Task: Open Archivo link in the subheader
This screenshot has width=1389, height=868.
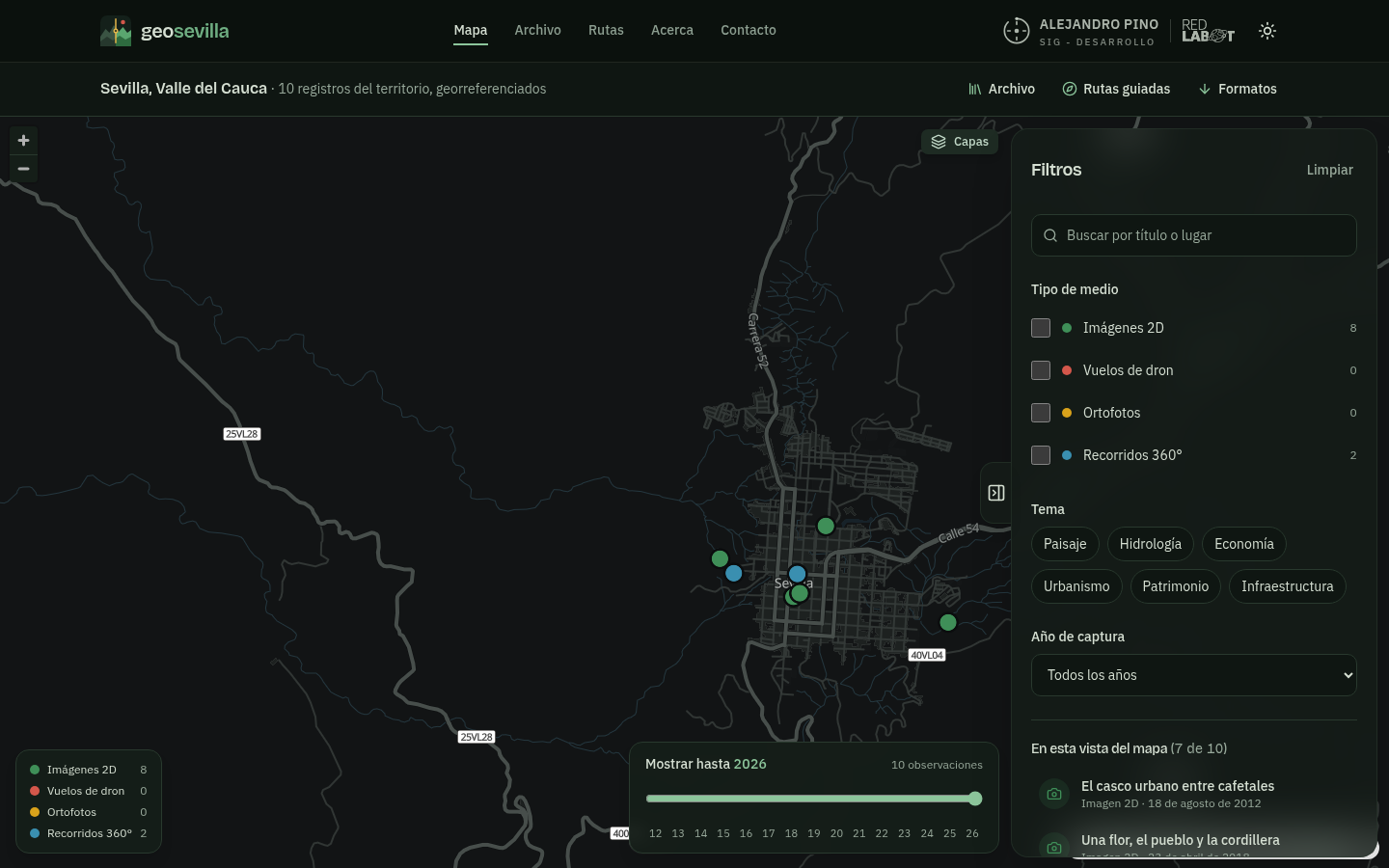Action: pyautogui.click(x=1001, y=89)
